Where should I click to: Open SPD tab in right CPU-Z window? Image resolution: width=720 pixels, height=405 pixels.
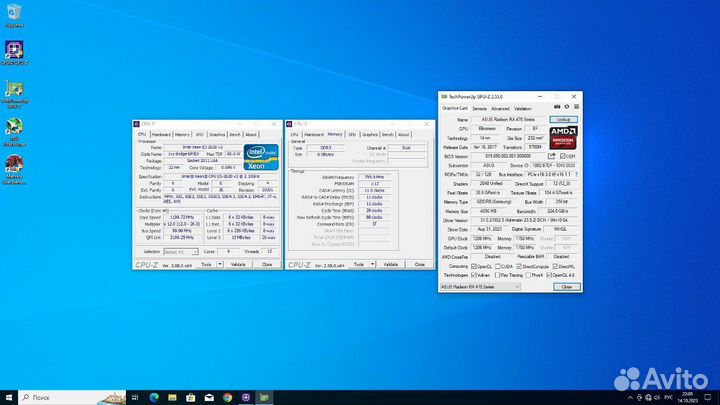pyautogui.click(x=352, y=135)
